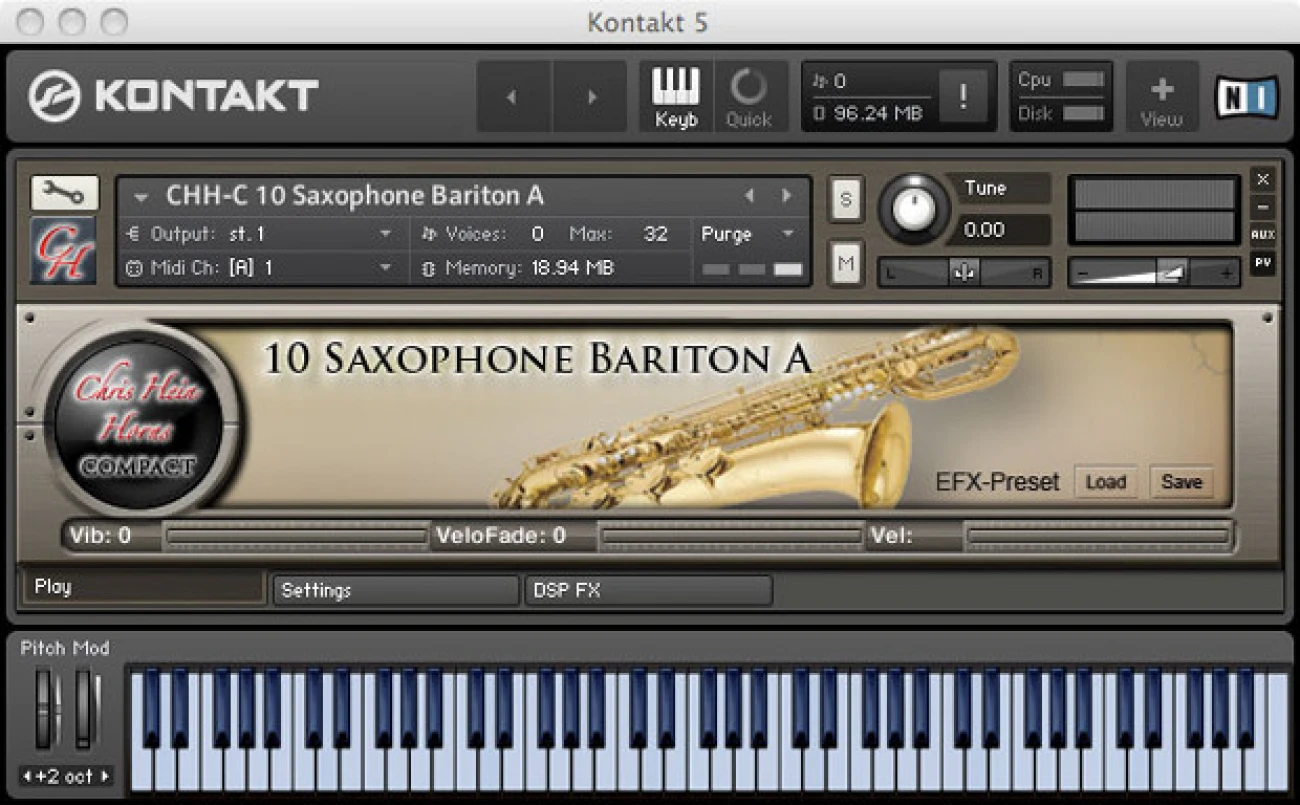Click the Max voices value 32

[x=655, y=234]
